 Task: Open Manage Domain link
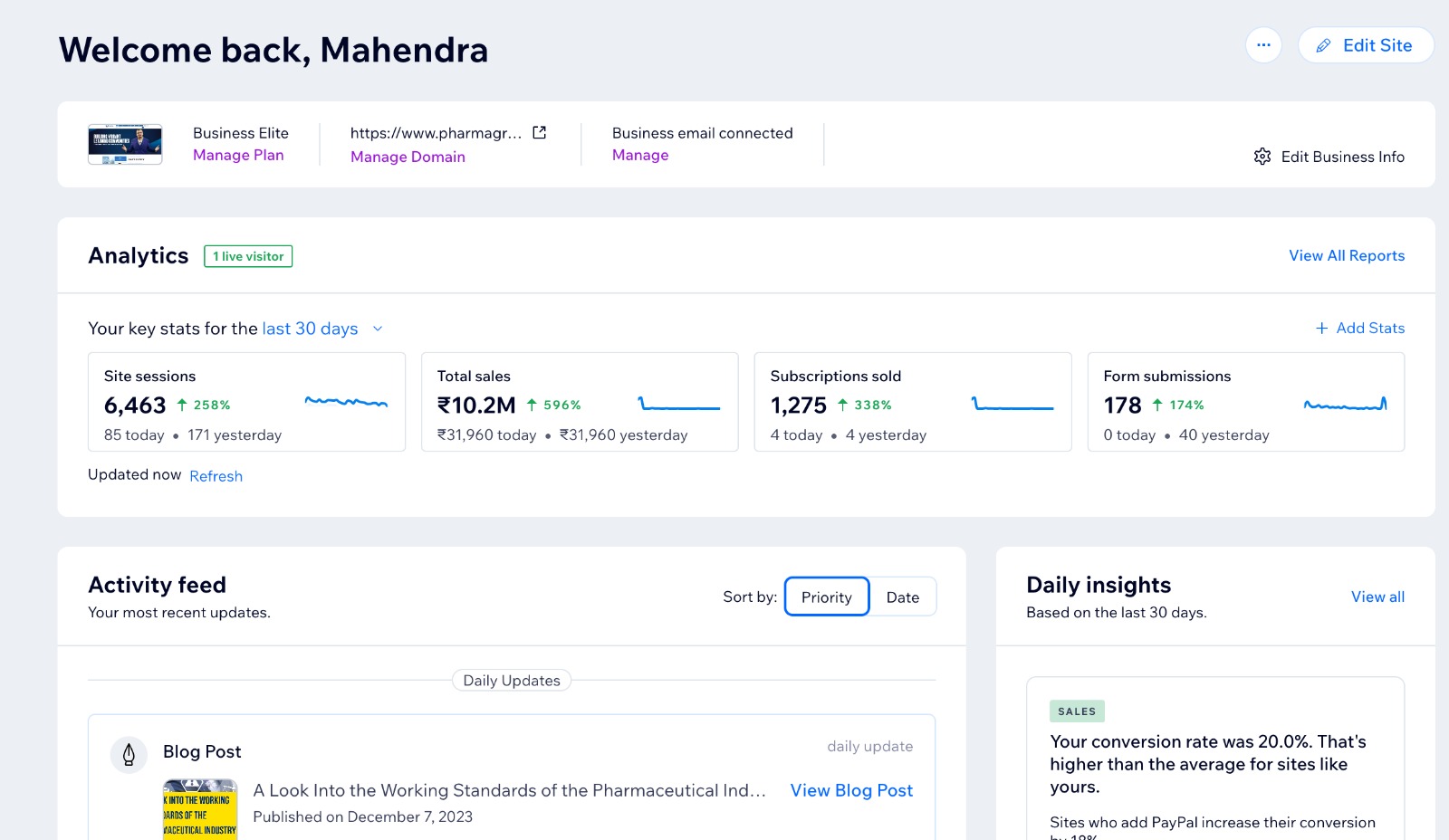[x=408, y=157]
